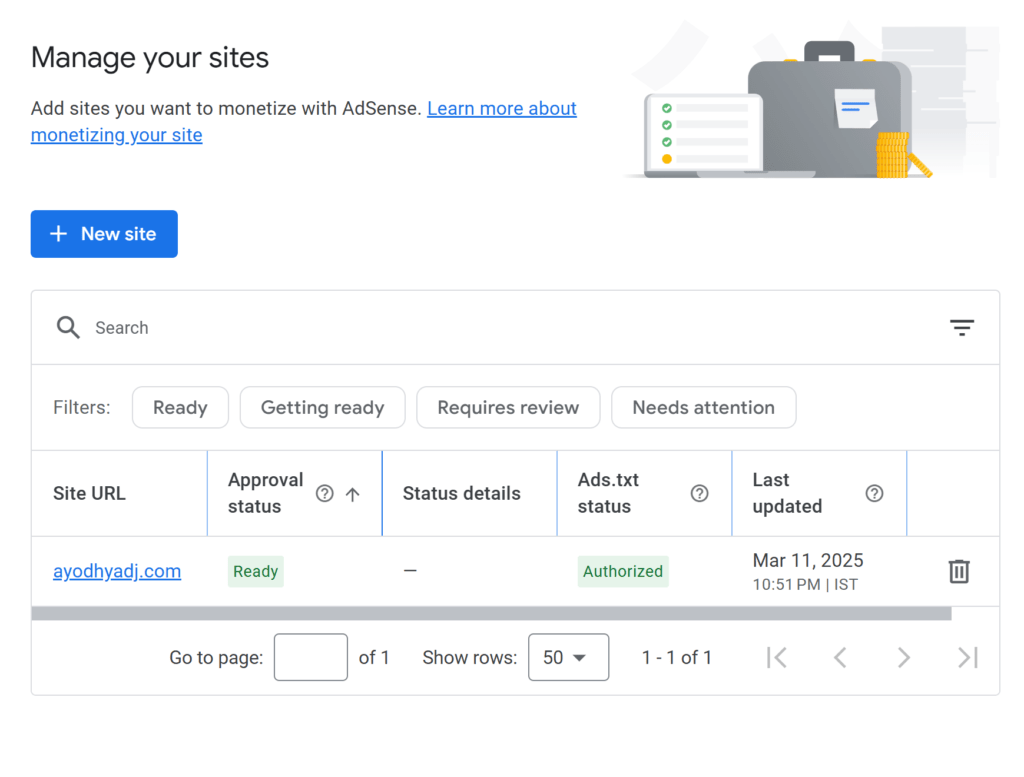
Task: Click the Approval status header label
Action: [266, 493]
